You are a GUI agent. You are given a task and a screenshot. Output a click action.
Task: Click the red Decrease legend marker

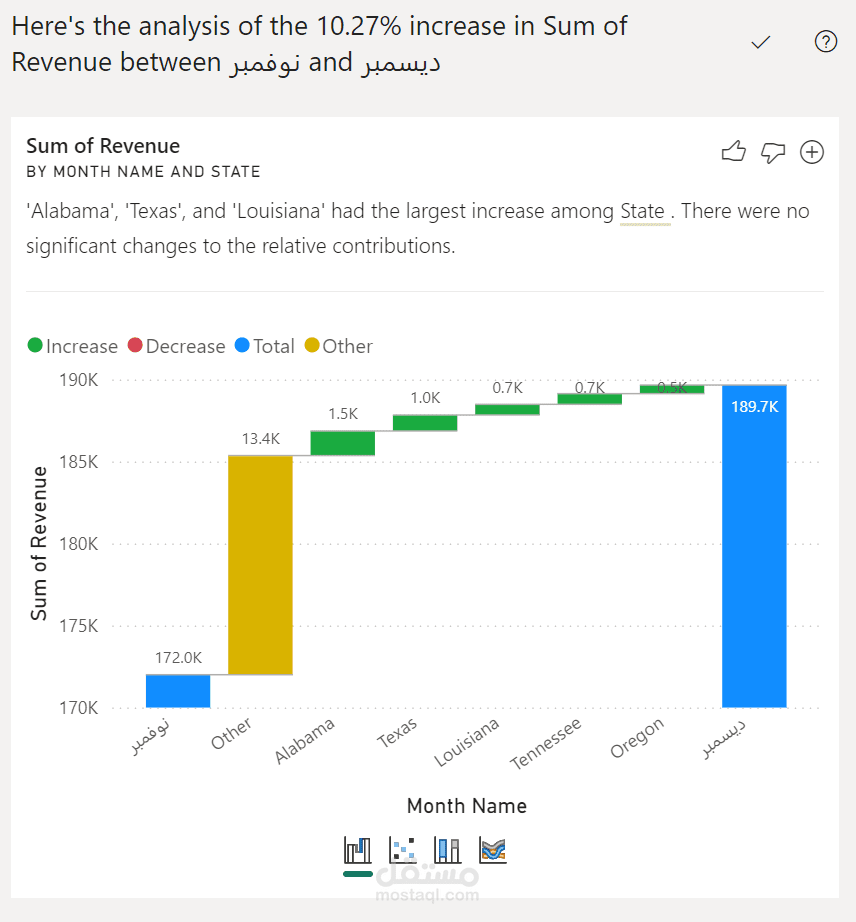click(x=135, y=345)
